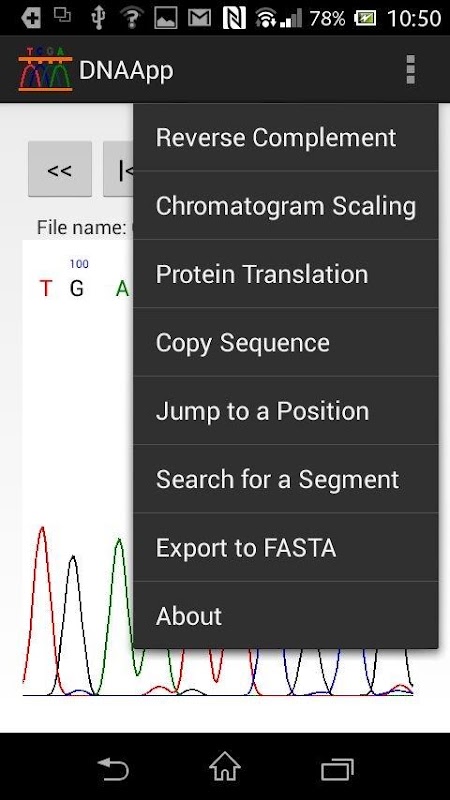Select Copy Sequence from the menu

[x=286, y=342]
